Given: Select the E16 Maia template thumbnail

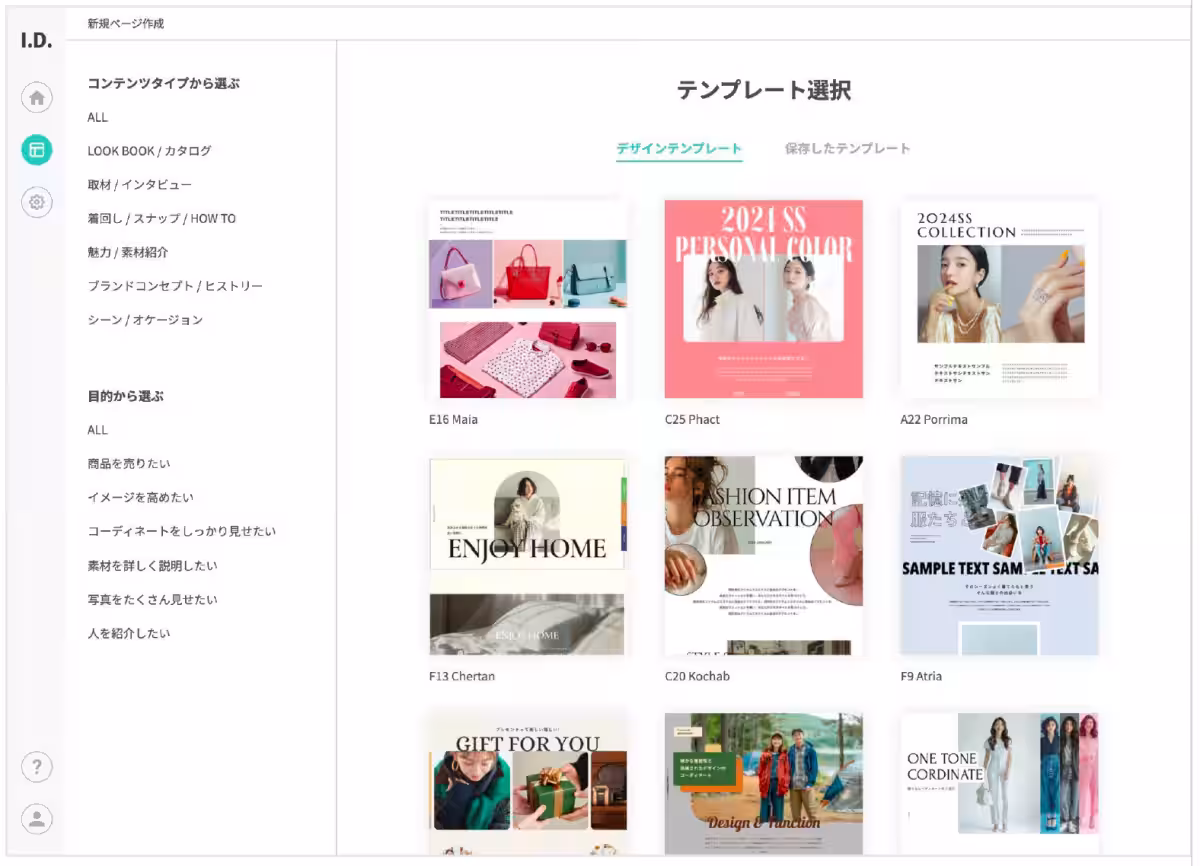Looking at the screenshot, I should 528,300.
